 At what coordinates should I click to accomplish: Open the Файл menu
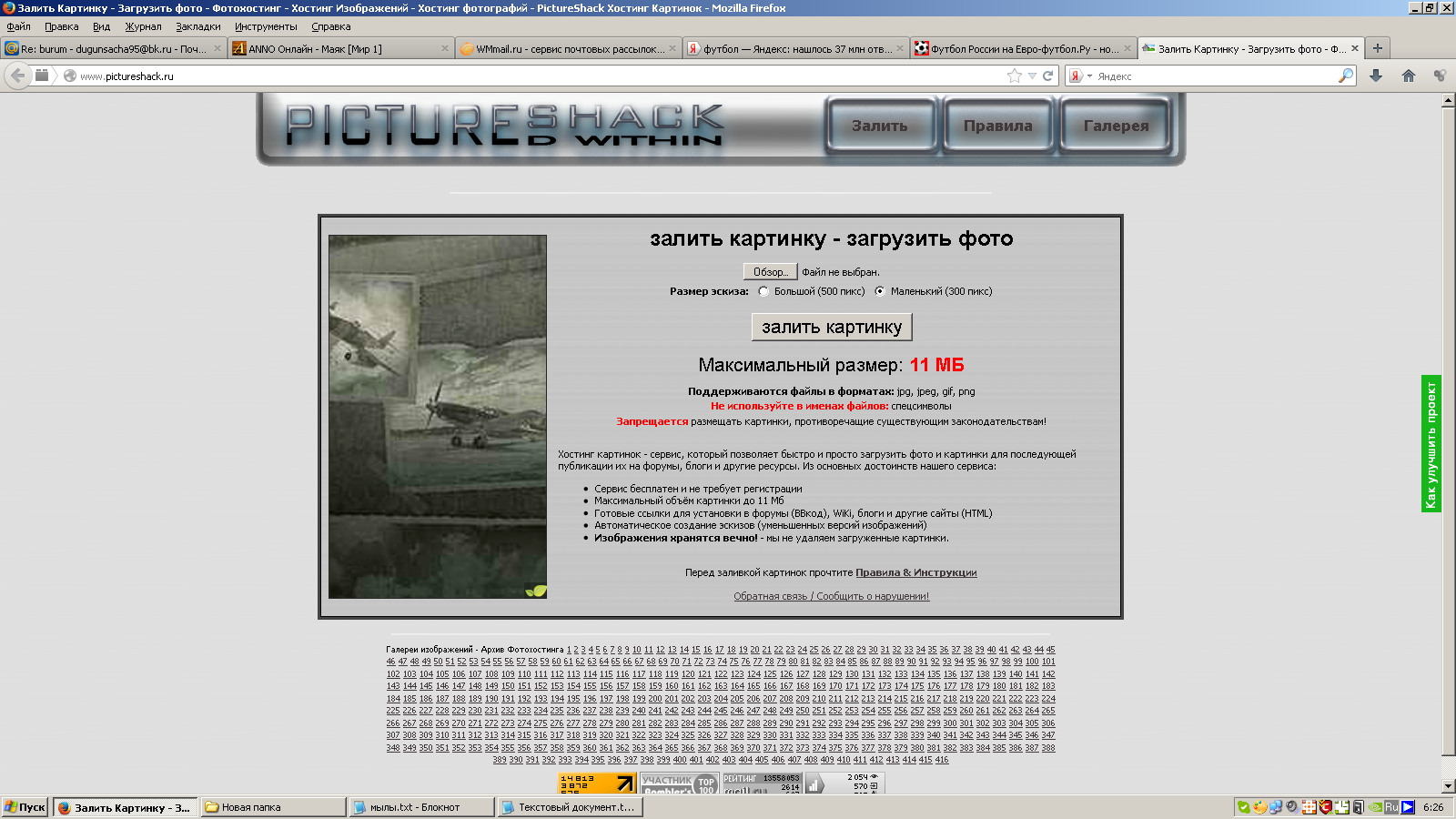[18, 26]
